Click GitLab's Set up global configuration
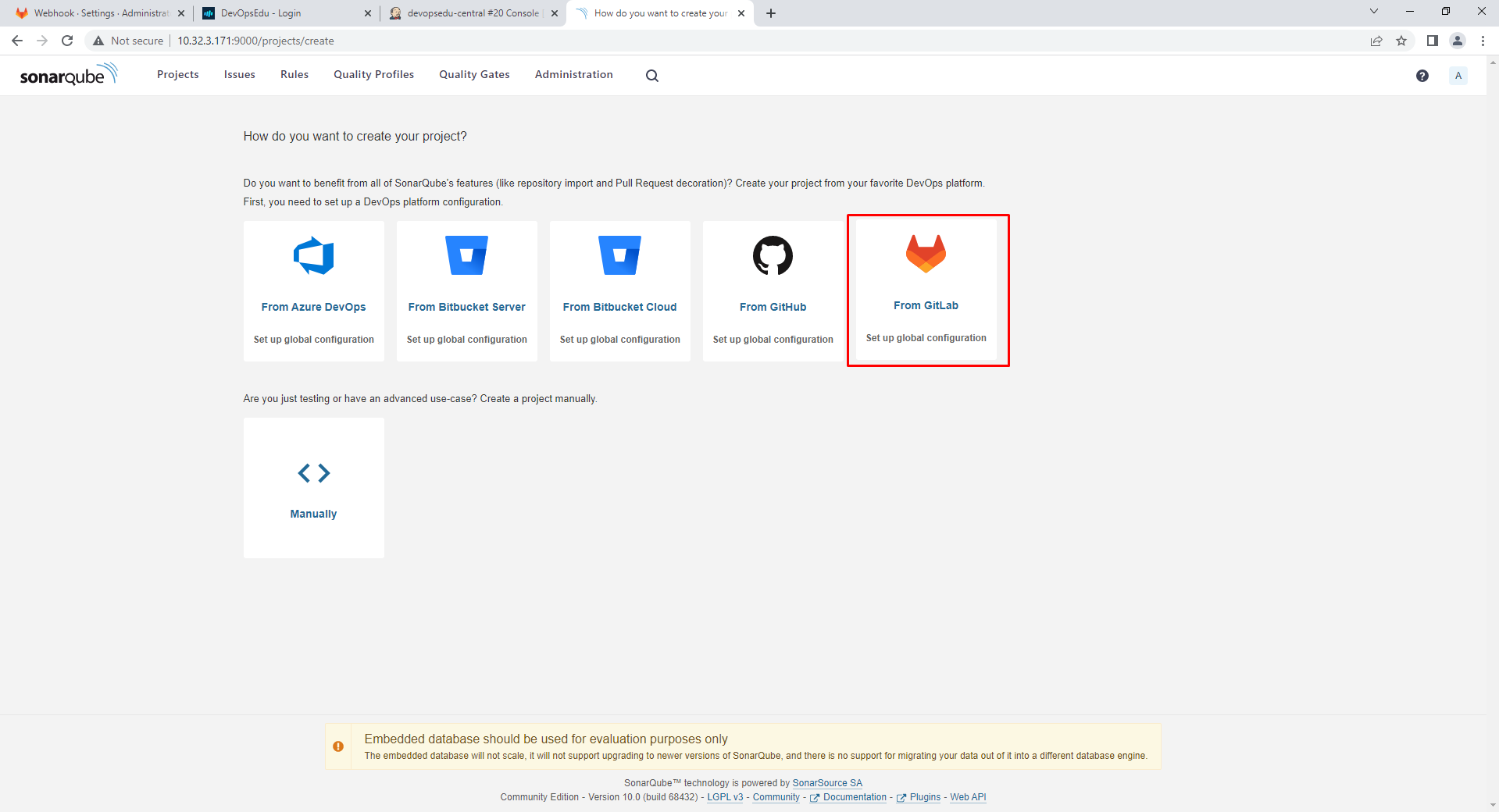 pyautogui.click(x=926, y=338)
